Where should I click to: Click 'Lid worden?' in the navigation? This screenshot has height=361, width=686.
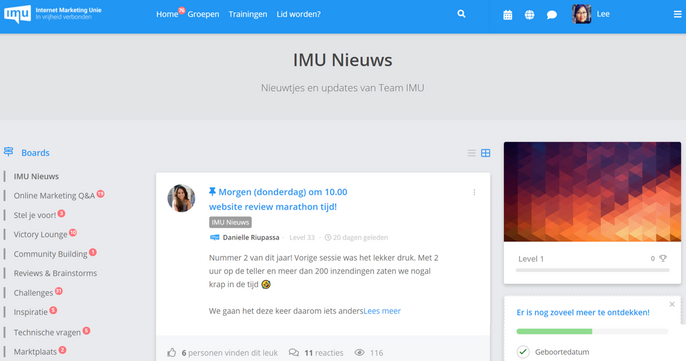point(298,14)
